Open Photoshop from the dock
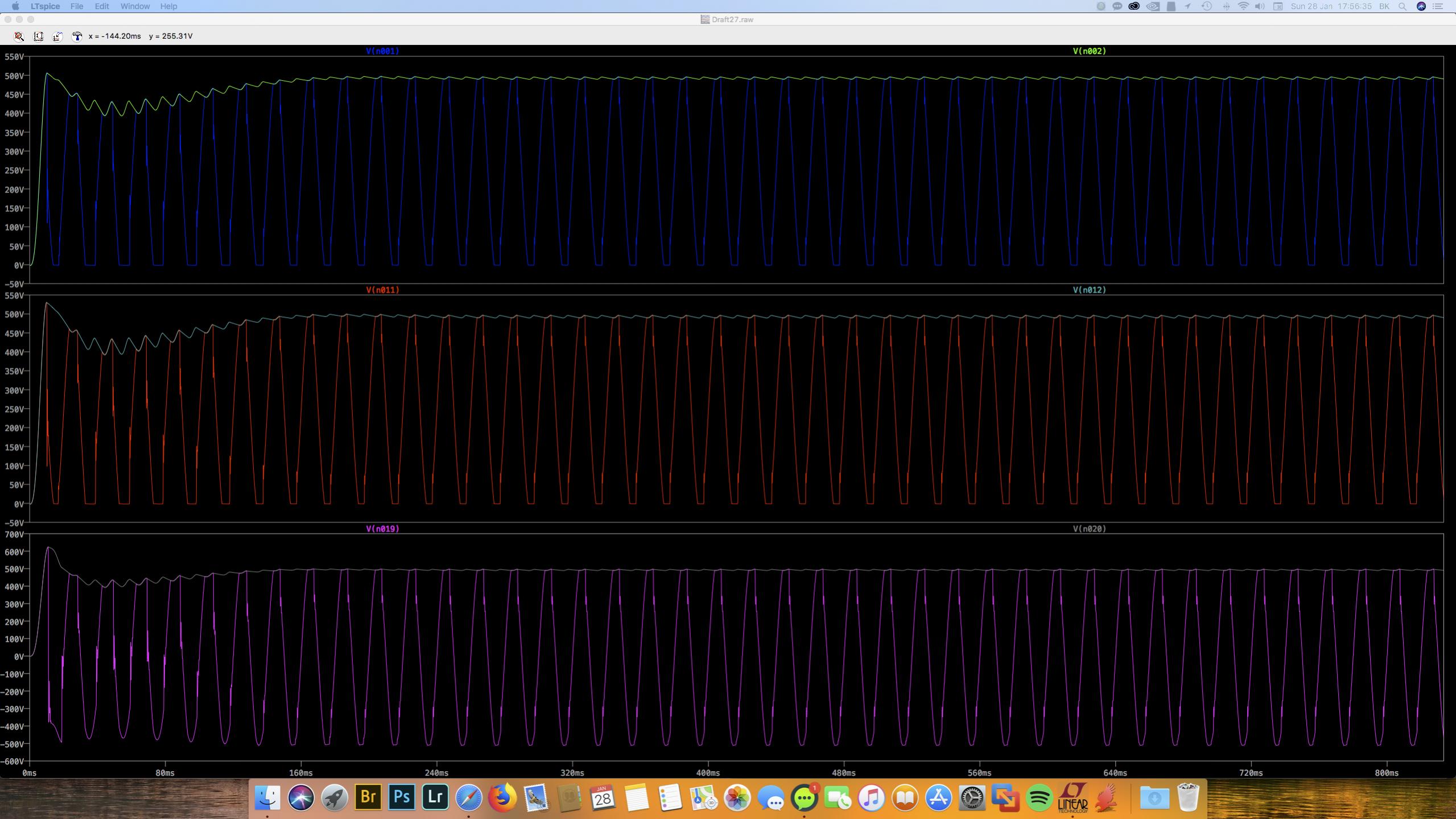1456x819 pixels. pyautogui.click(x=402, y=797)
